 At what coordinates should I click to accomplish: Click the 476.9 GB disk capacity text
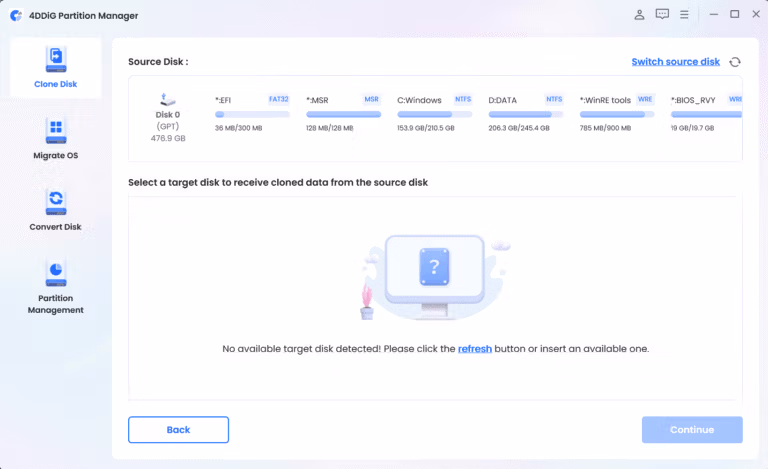click(x=168, y=139)
